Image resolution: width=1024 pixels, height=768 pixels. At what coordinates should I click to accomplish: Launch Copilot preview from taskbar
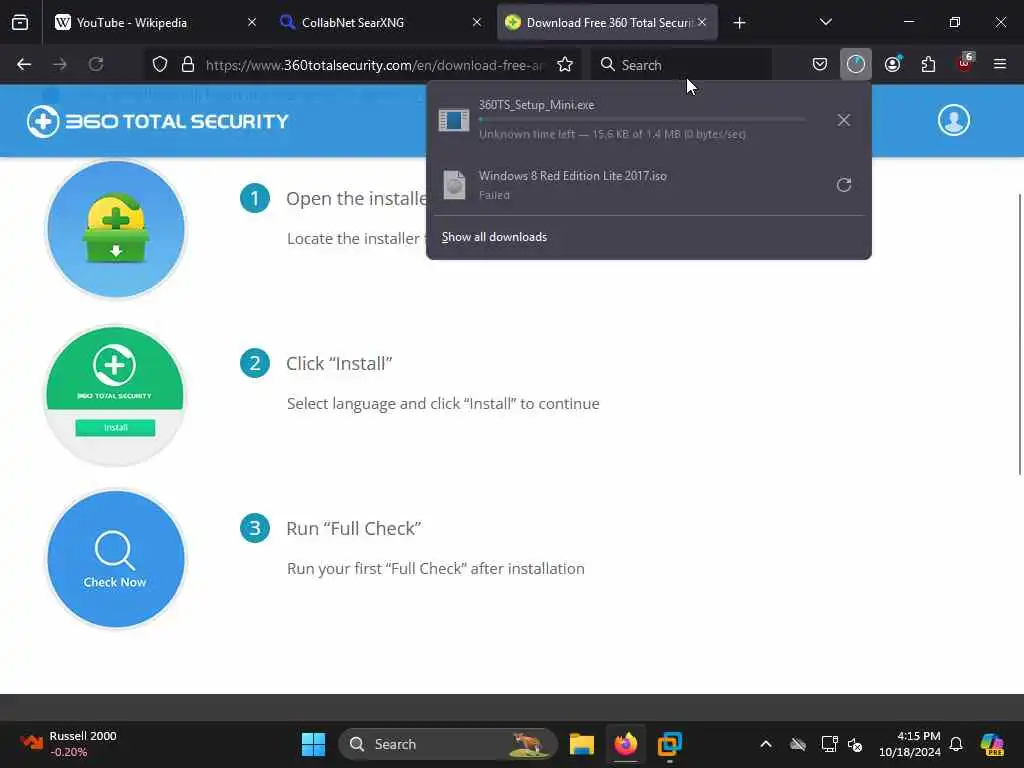(993, 744)
